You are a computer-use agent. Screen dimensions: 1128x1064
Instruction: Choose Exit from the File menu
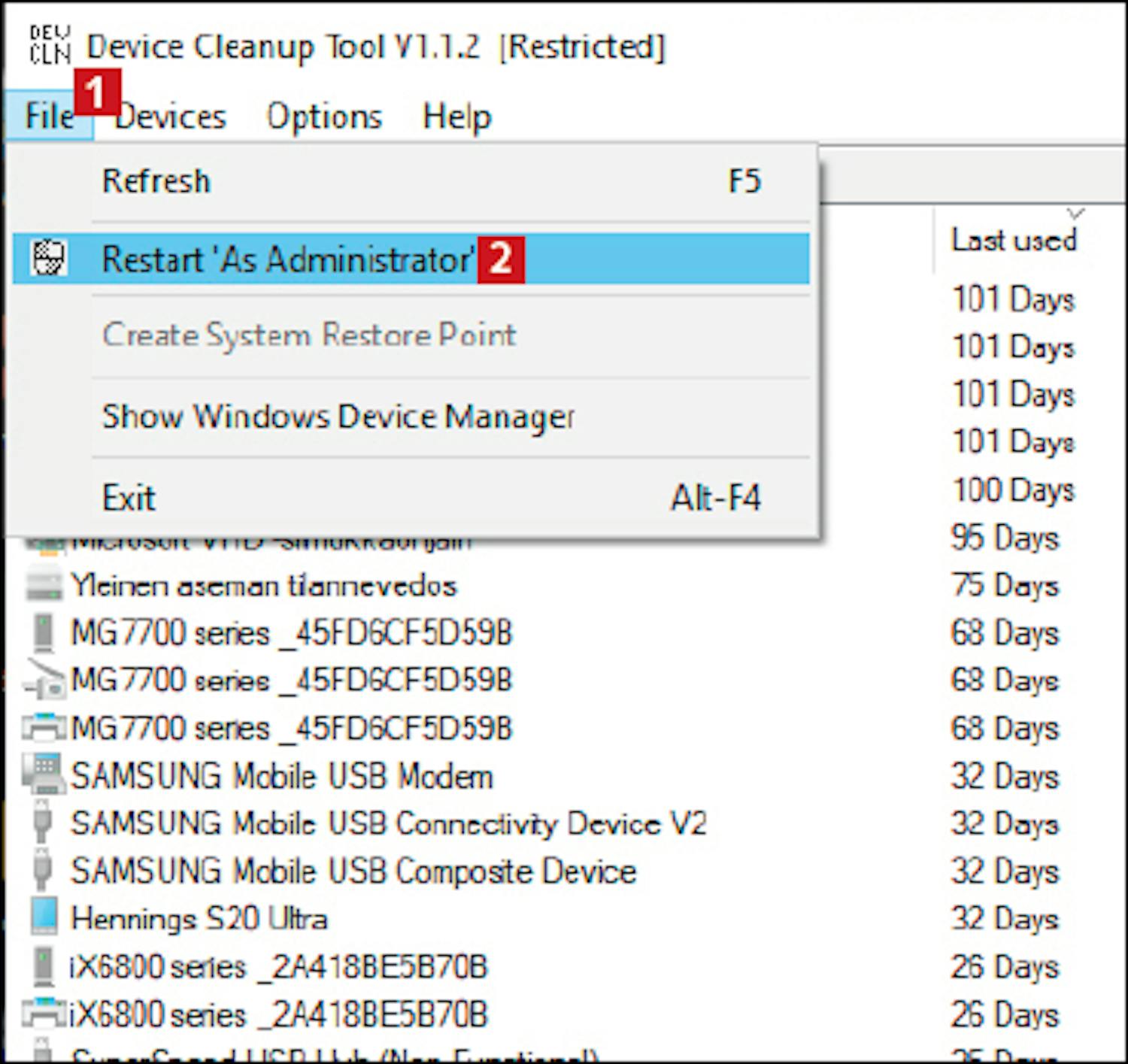pyautogui.click(x=129, y=498)
